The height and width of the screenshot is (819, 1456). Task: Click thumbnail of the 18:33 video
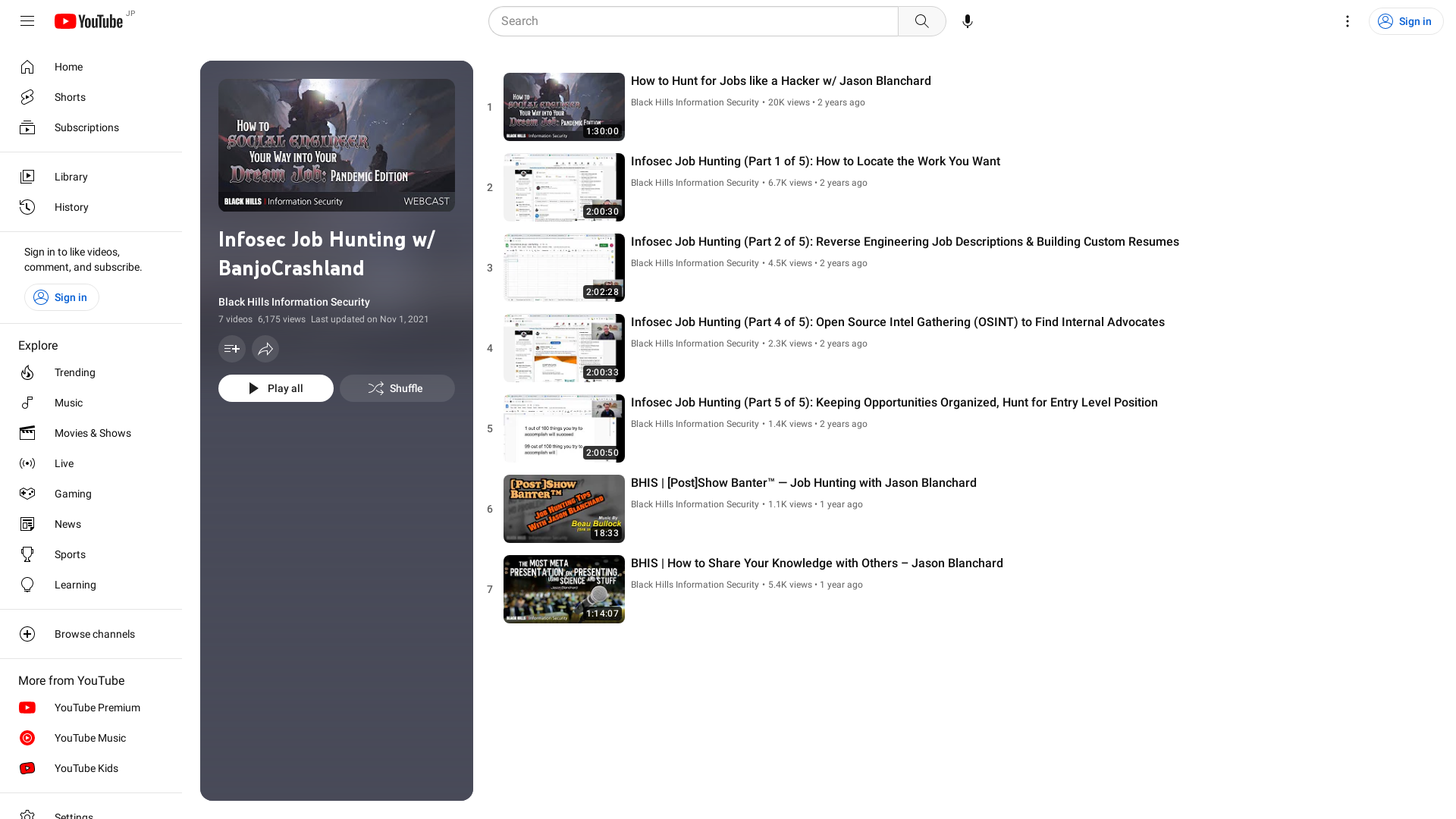[564, 509]
